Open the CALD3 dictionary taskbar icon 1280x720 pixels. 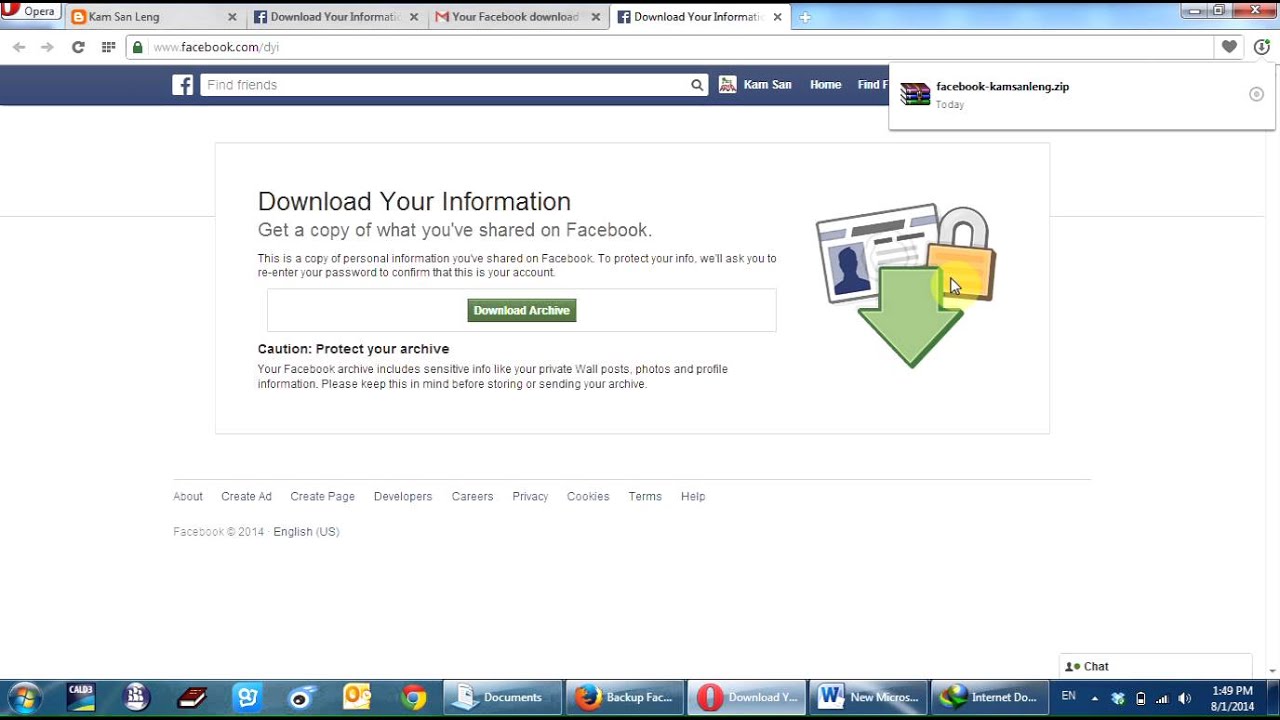click(x=81, y=698)
